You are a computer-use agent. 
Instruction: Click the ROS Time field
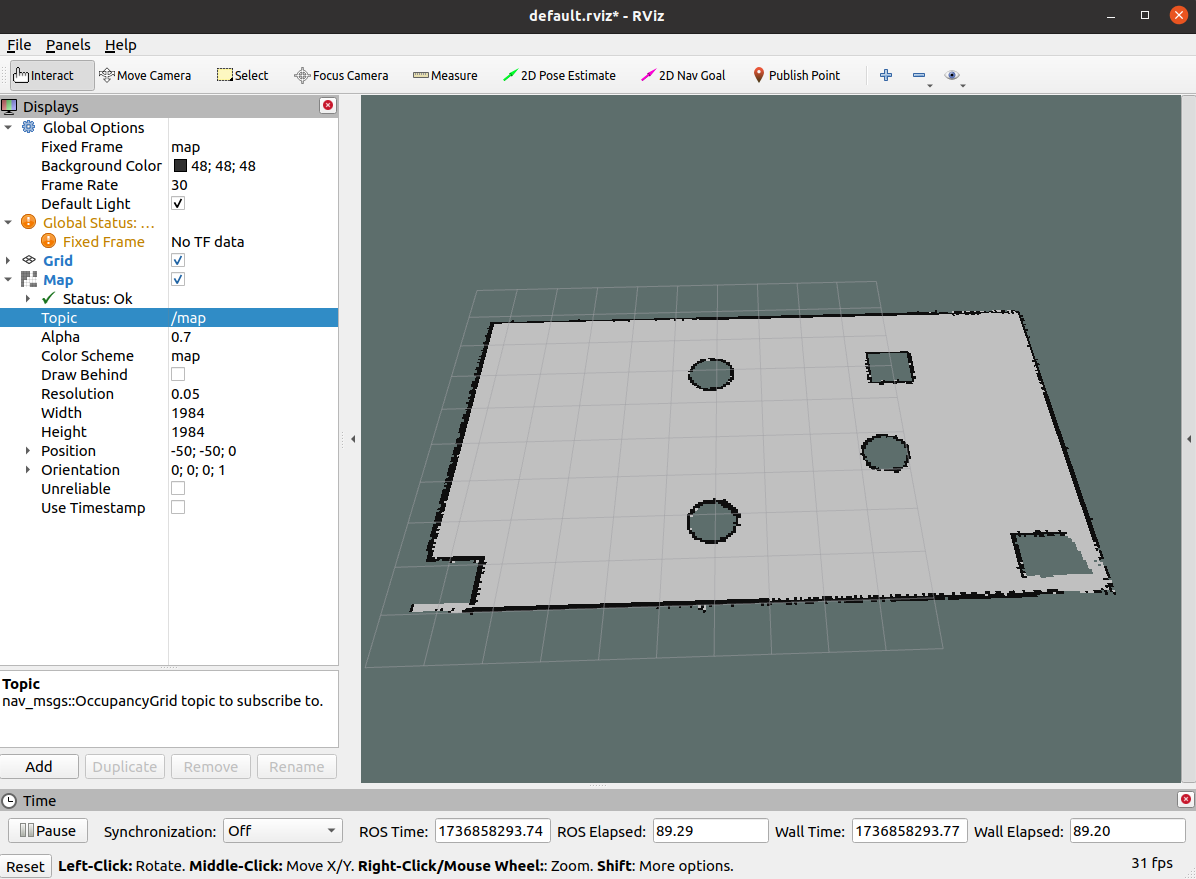(491, 831)
